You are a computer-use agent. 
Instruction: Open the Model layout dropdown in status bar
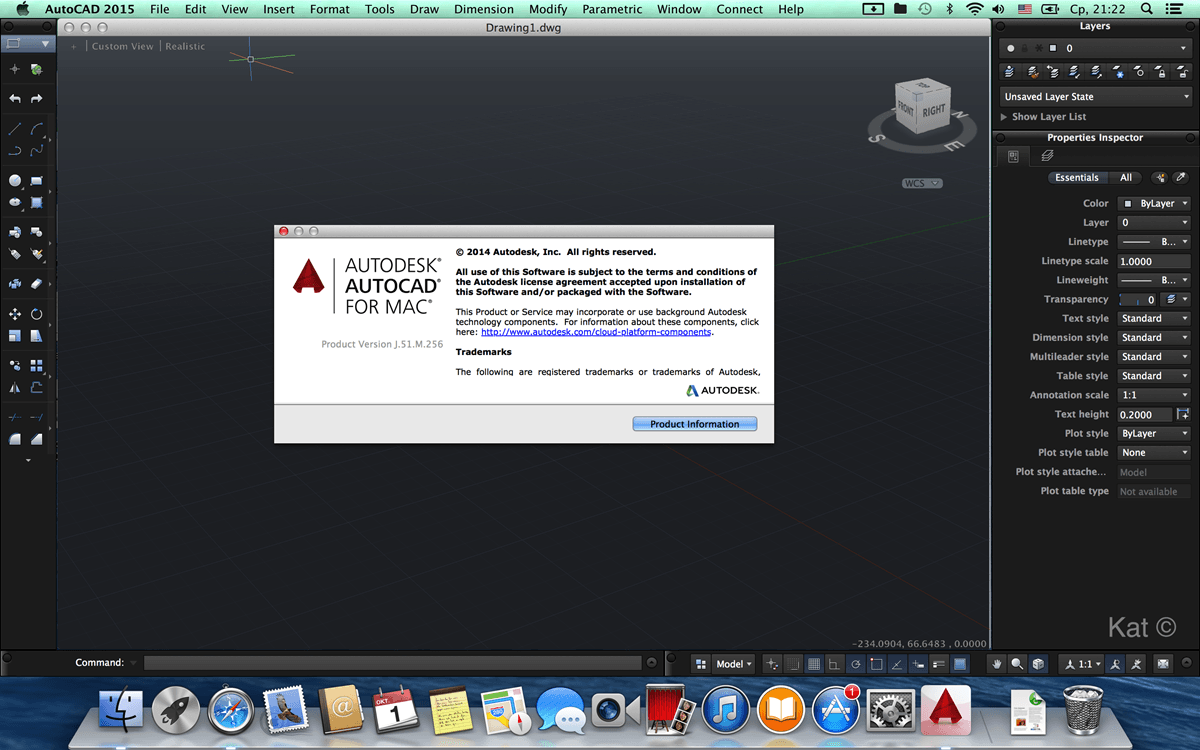click(734, 663)
